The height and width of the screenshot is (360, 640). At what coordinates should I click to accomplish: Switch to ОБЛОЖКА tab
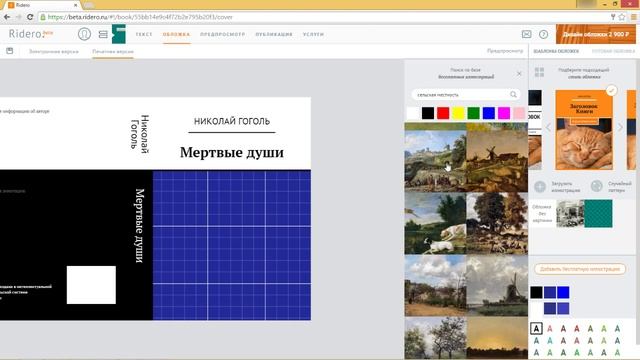176,34
